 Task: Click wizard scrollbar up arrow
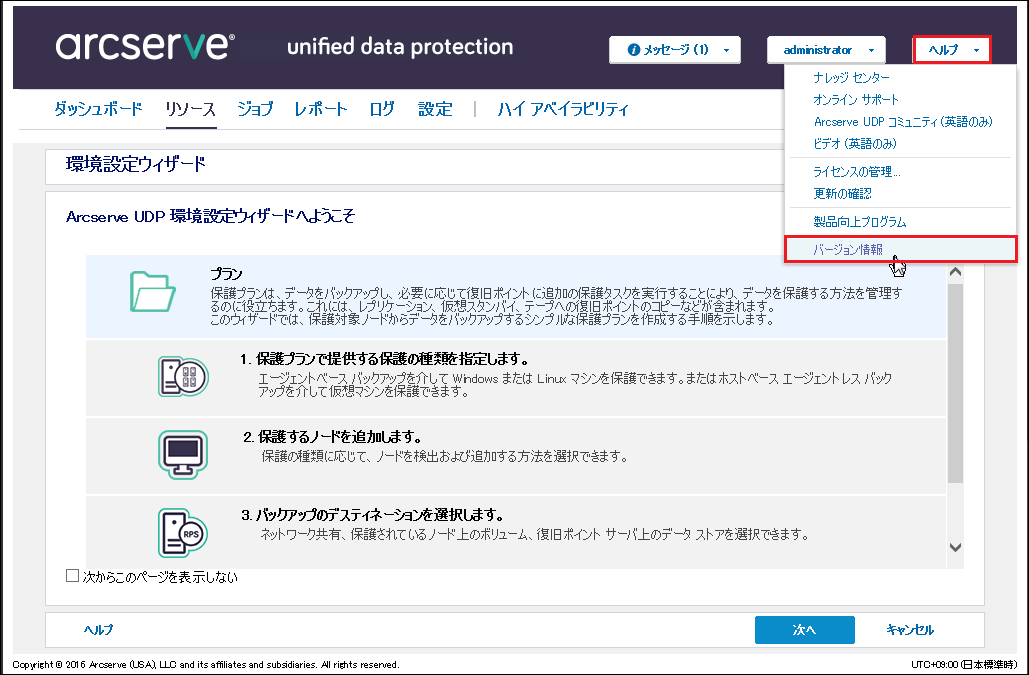tap(956, 272)
